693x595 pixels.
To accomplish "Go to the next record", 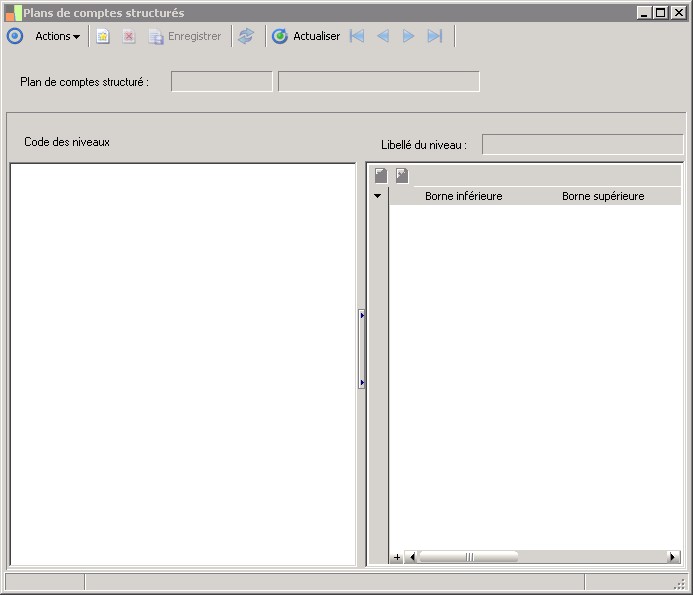I will point(408,36).
